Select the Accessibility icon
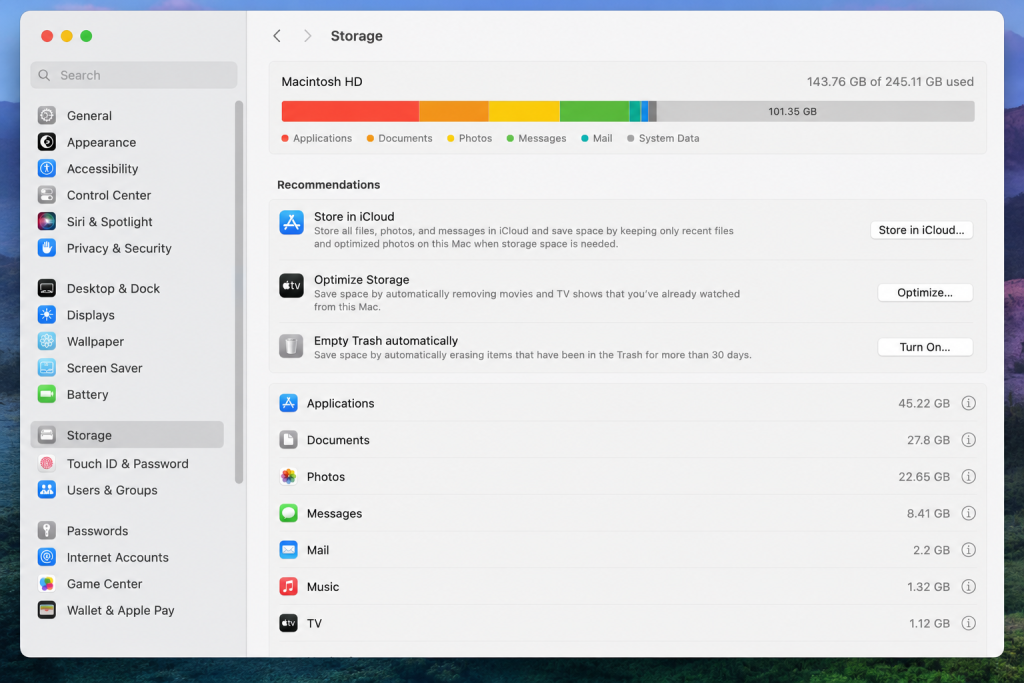 (x=46, y=168)
